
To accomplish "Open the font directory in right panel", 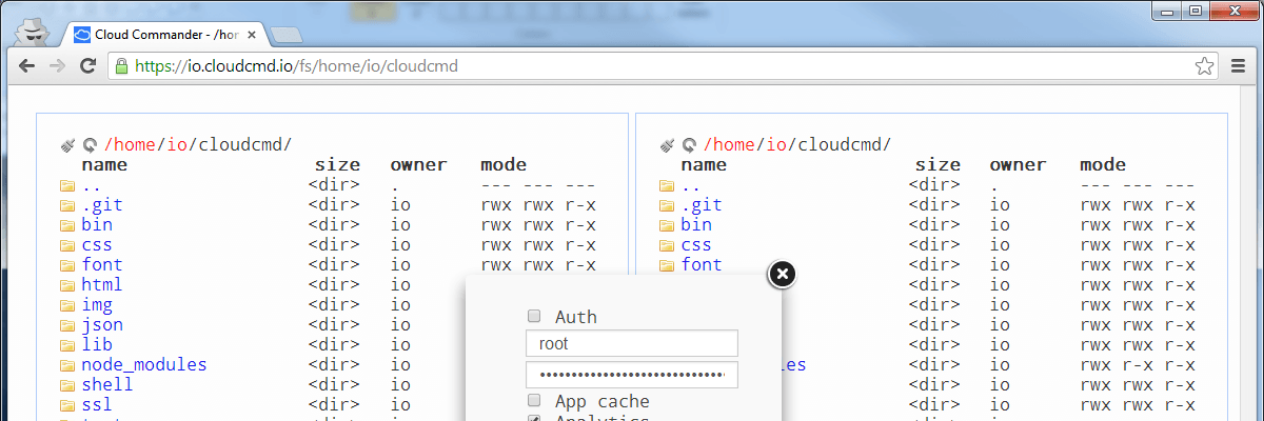I will (x=702, y=264).
